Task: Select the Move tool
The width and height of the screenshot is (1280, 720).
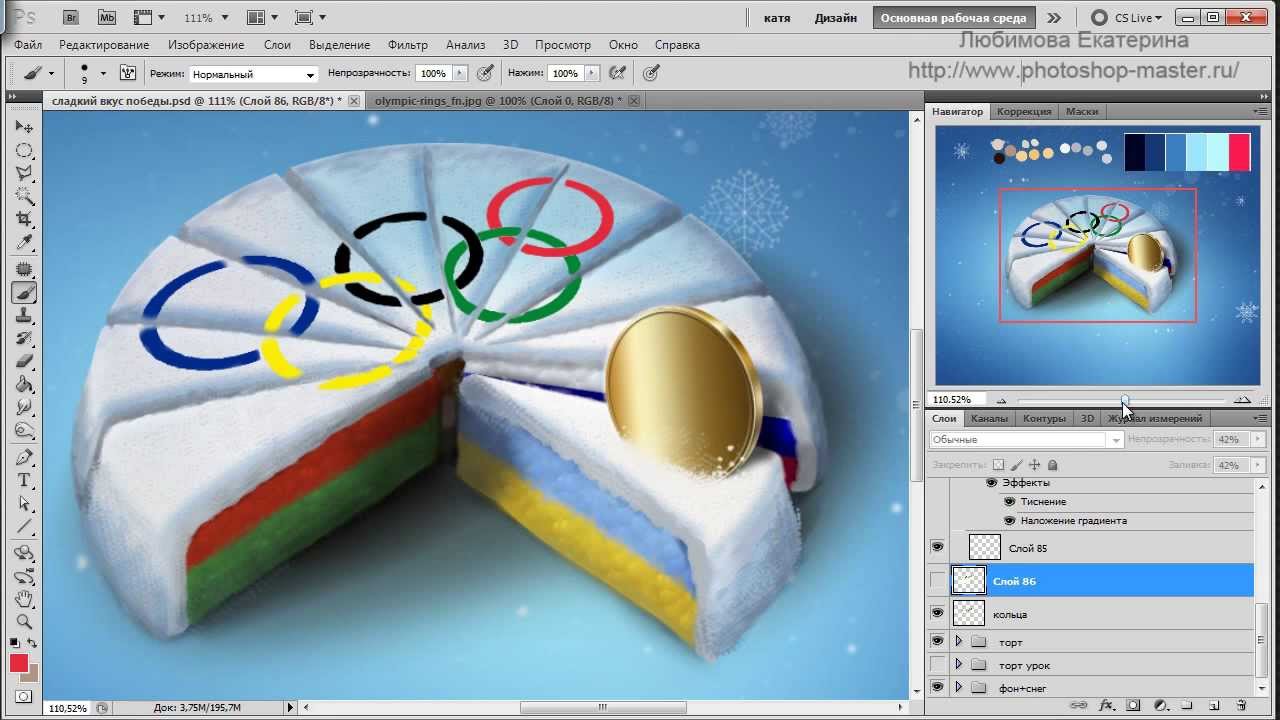Action: (24, 127)
